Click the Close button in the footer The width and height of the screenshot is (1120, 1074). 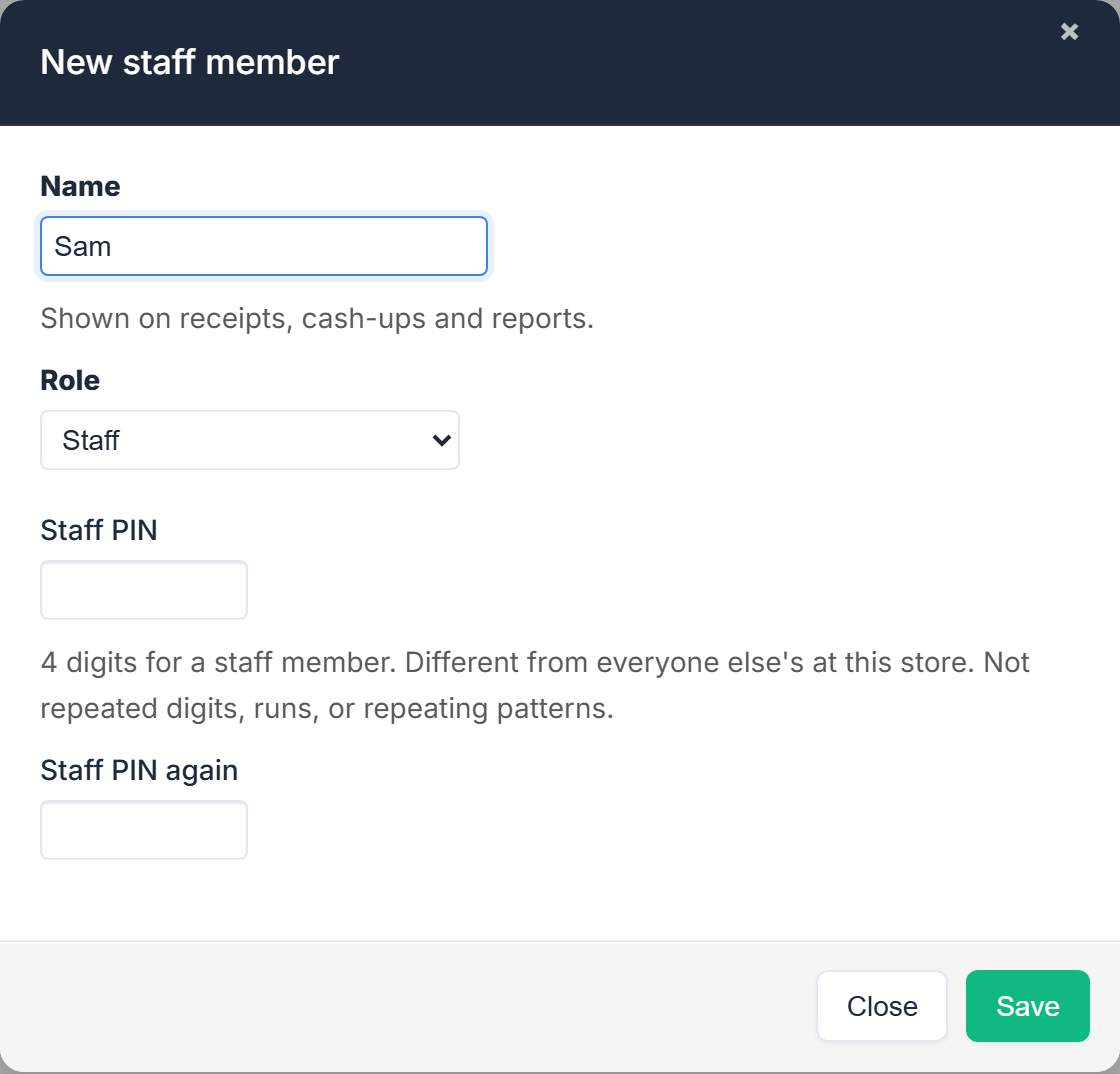click(881, 1005)
